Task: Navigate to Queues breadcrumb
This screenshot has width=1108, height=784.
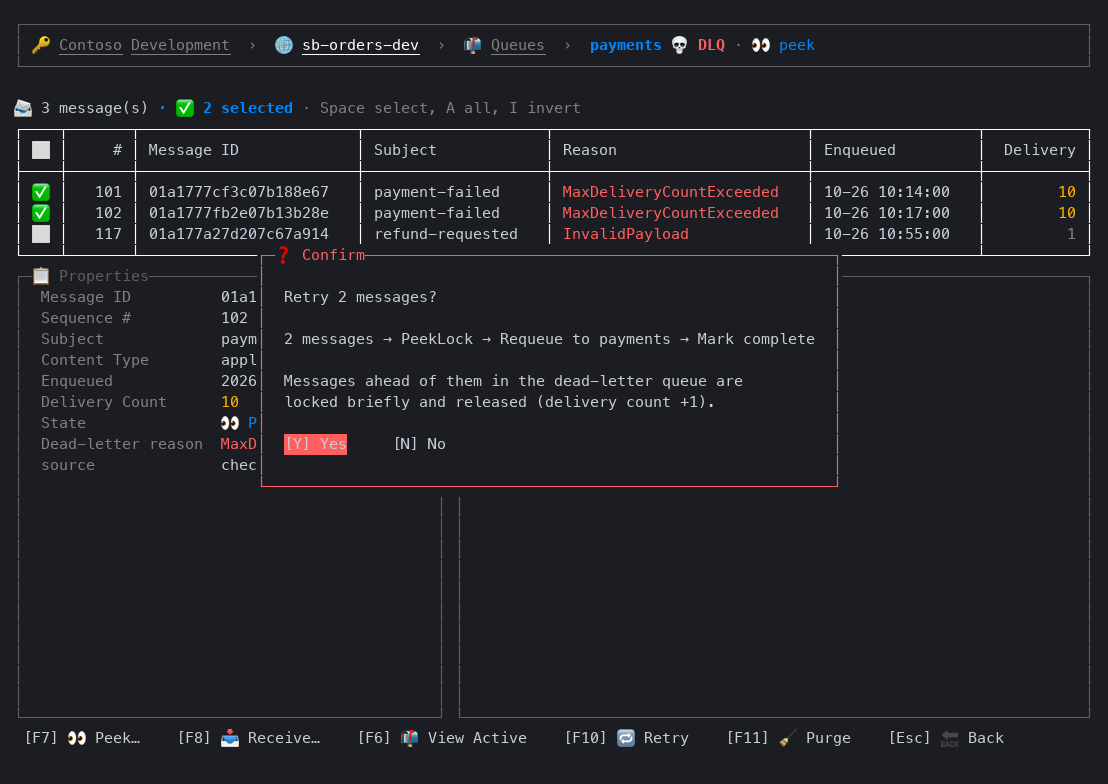Action: [x=518, y=45]
